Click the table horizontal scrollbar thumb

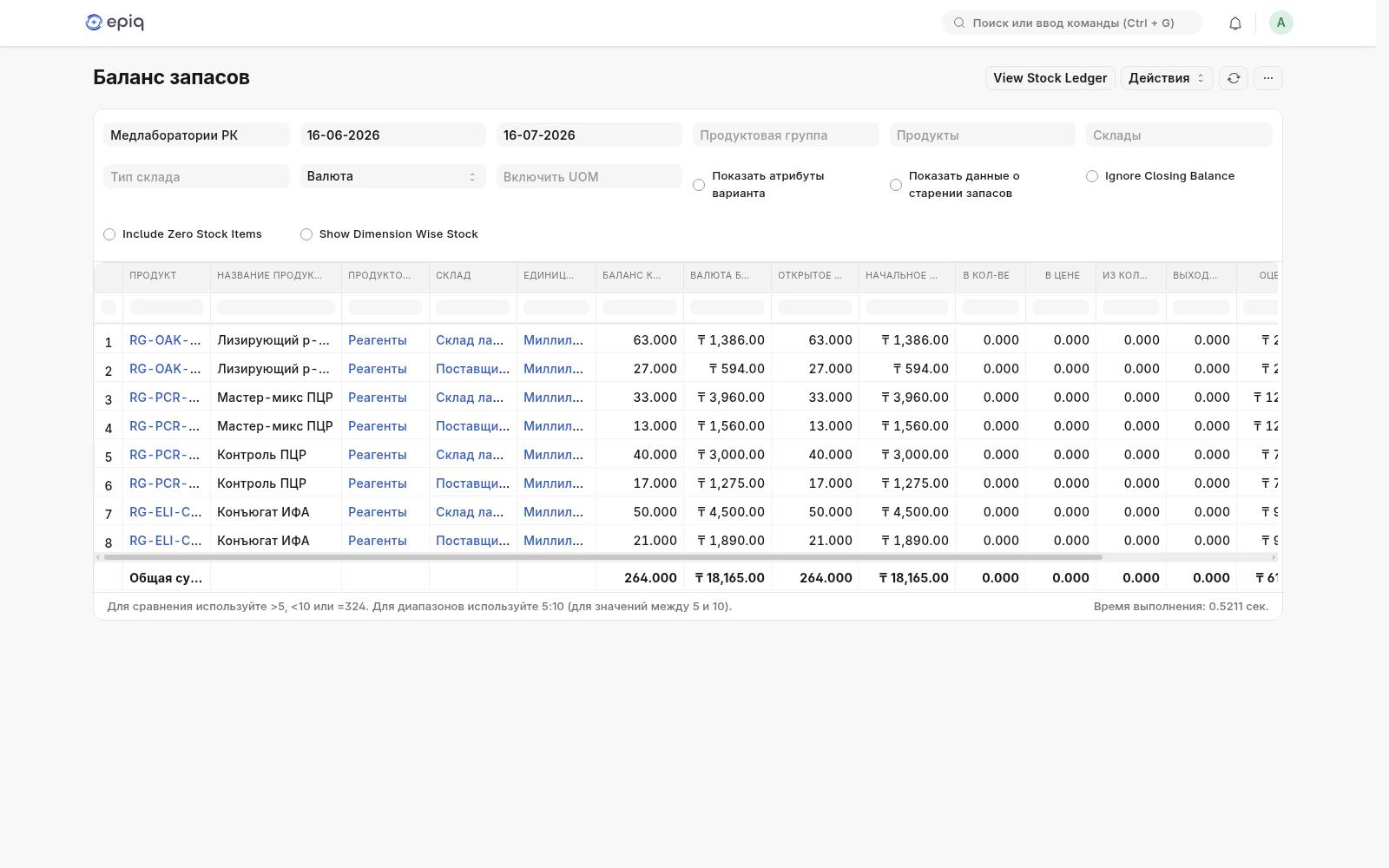(603, 557)
